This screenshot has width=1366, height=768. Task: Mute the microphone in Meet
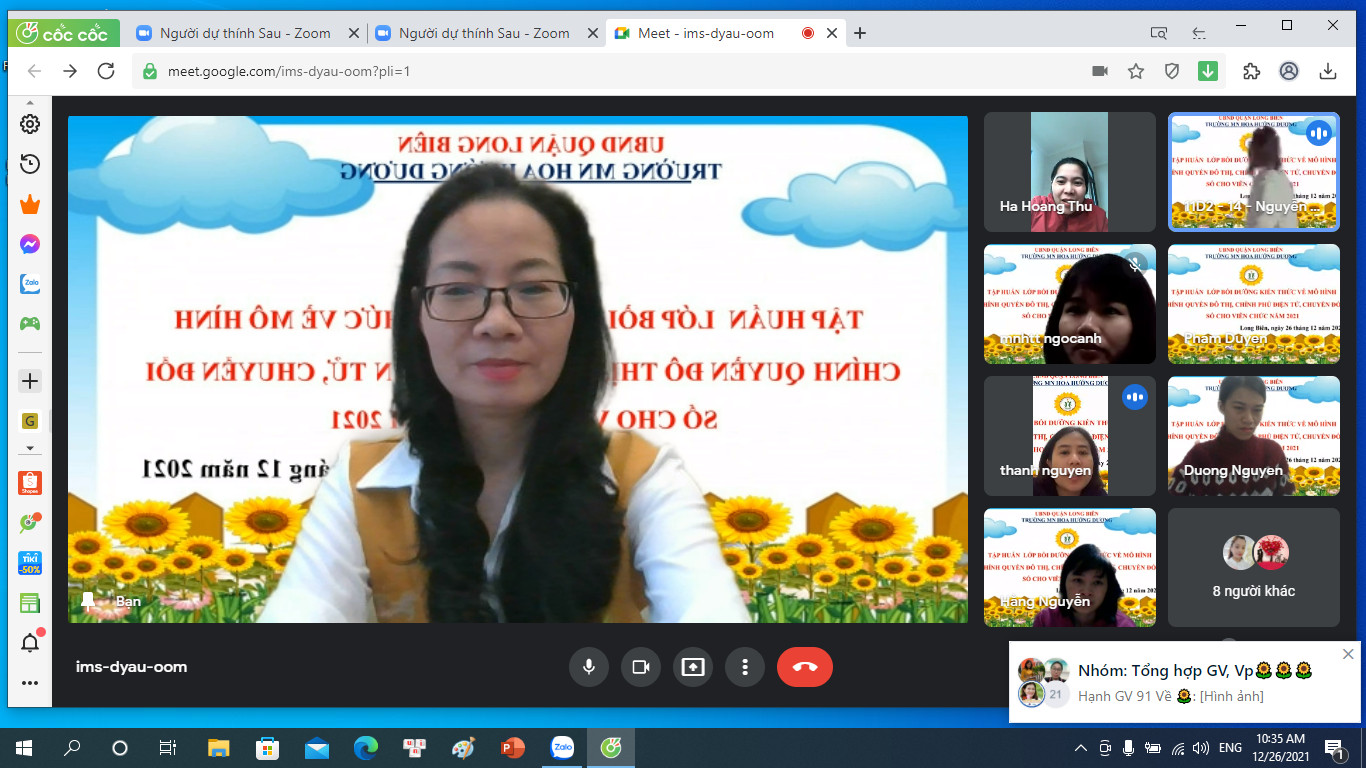[589, 667]
